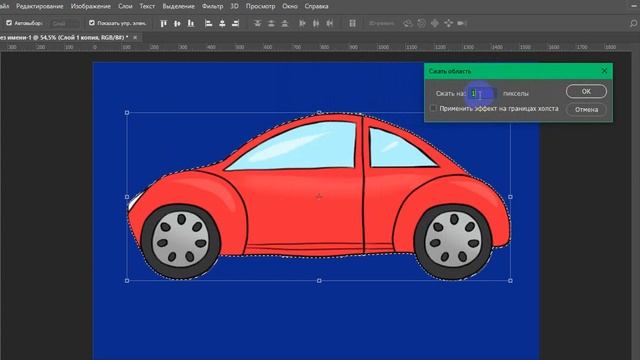The image size is (640, 360).
Task: Click the 3D slide object icon
Action: (x=448, y=23)
